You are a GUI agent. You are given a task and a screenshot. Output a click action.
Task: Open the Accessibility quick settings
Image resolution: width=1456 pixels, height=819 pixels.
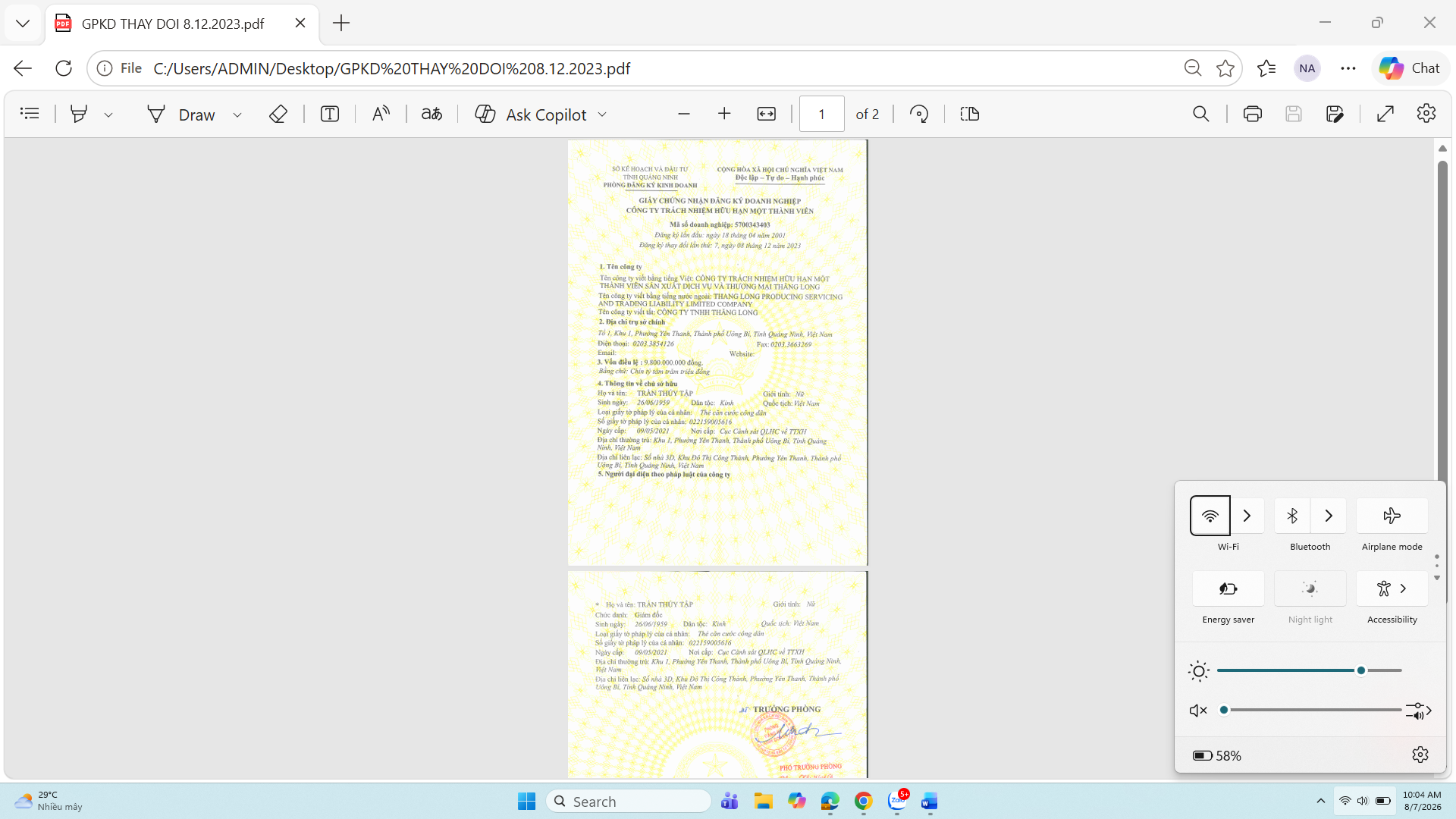click(1392, 588)
